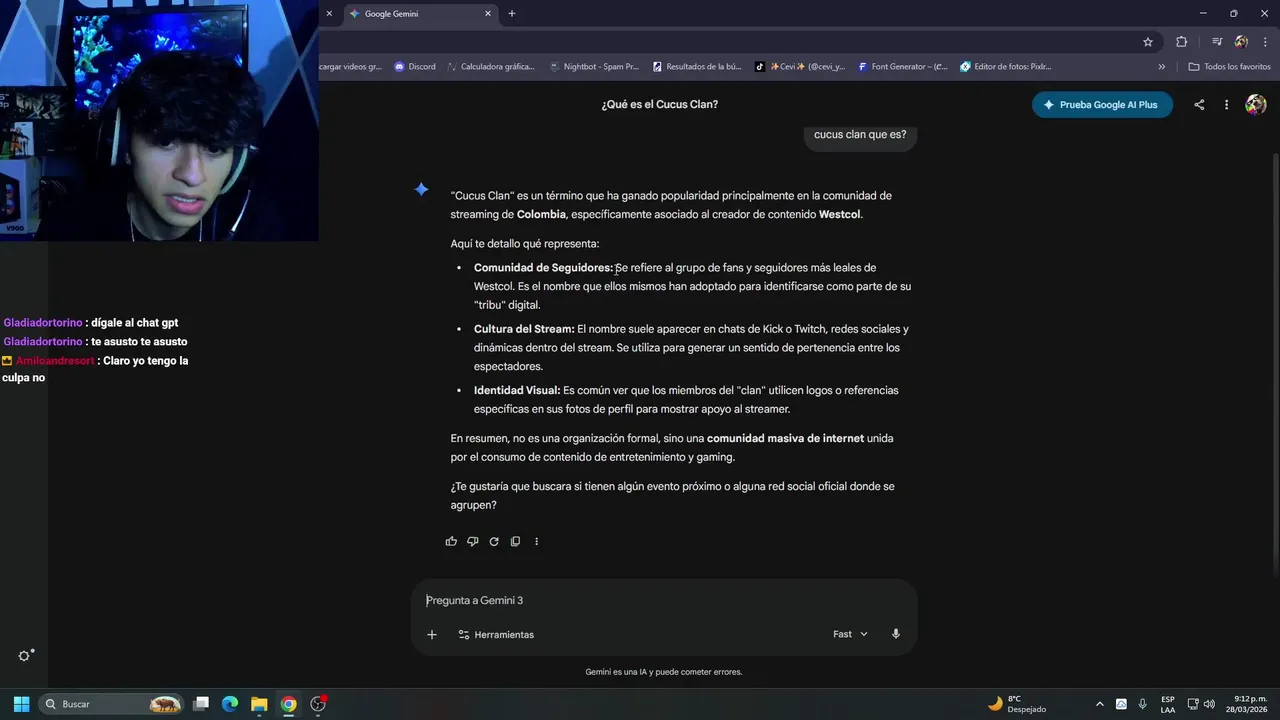Open the Todos los favoritos folder
The image size is (1280, 720).
tap(1230, 67)
